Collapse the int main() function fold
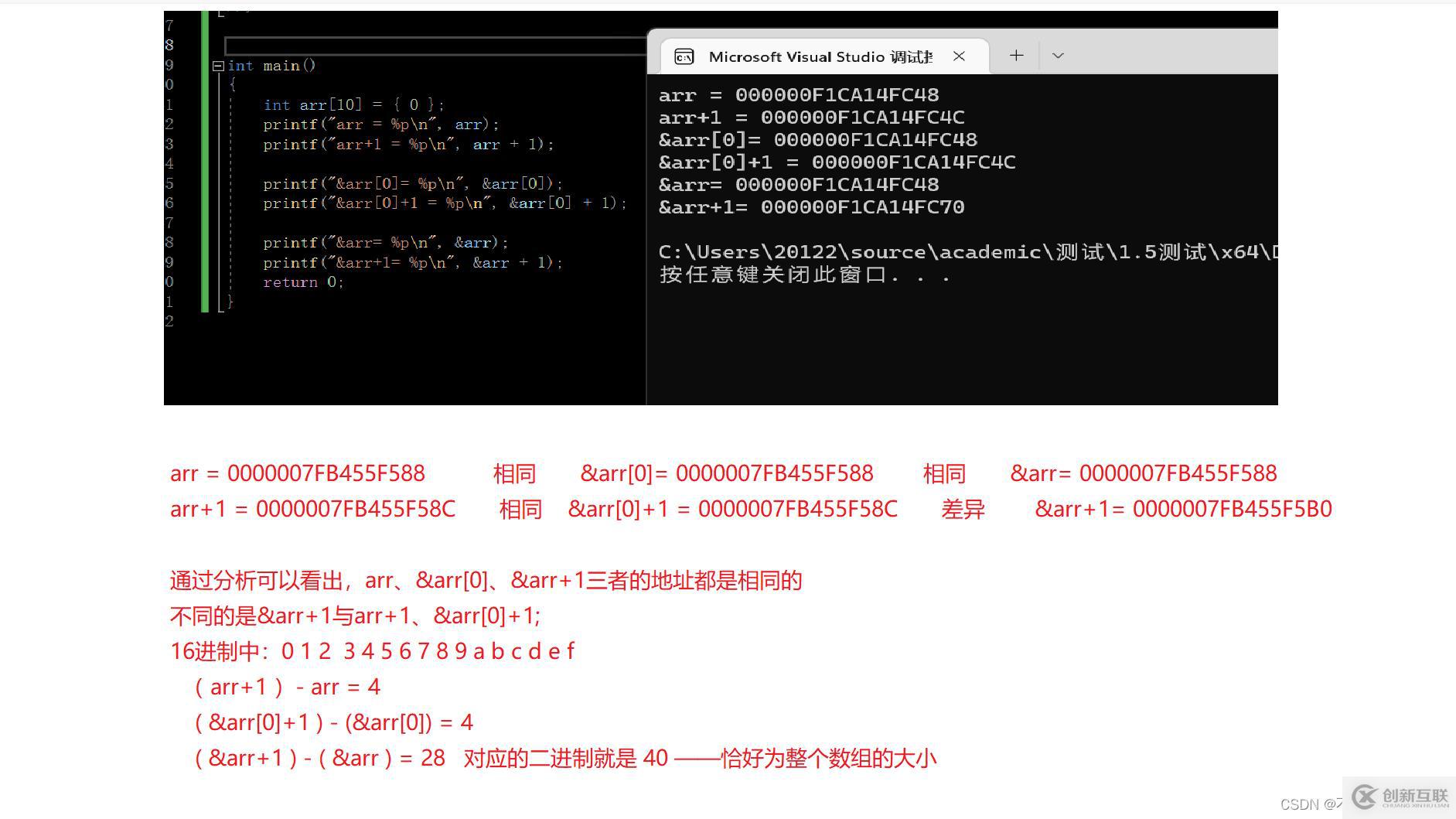Viewport: 1456px width, 819px height. (x=218, y=66)
